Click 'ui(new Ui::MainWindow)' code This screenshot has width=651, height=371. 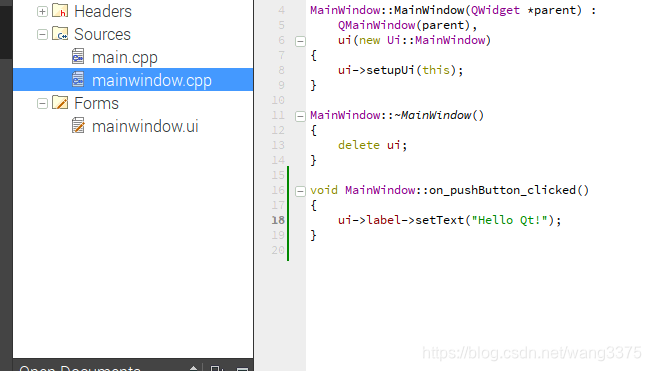click(414, 40)
